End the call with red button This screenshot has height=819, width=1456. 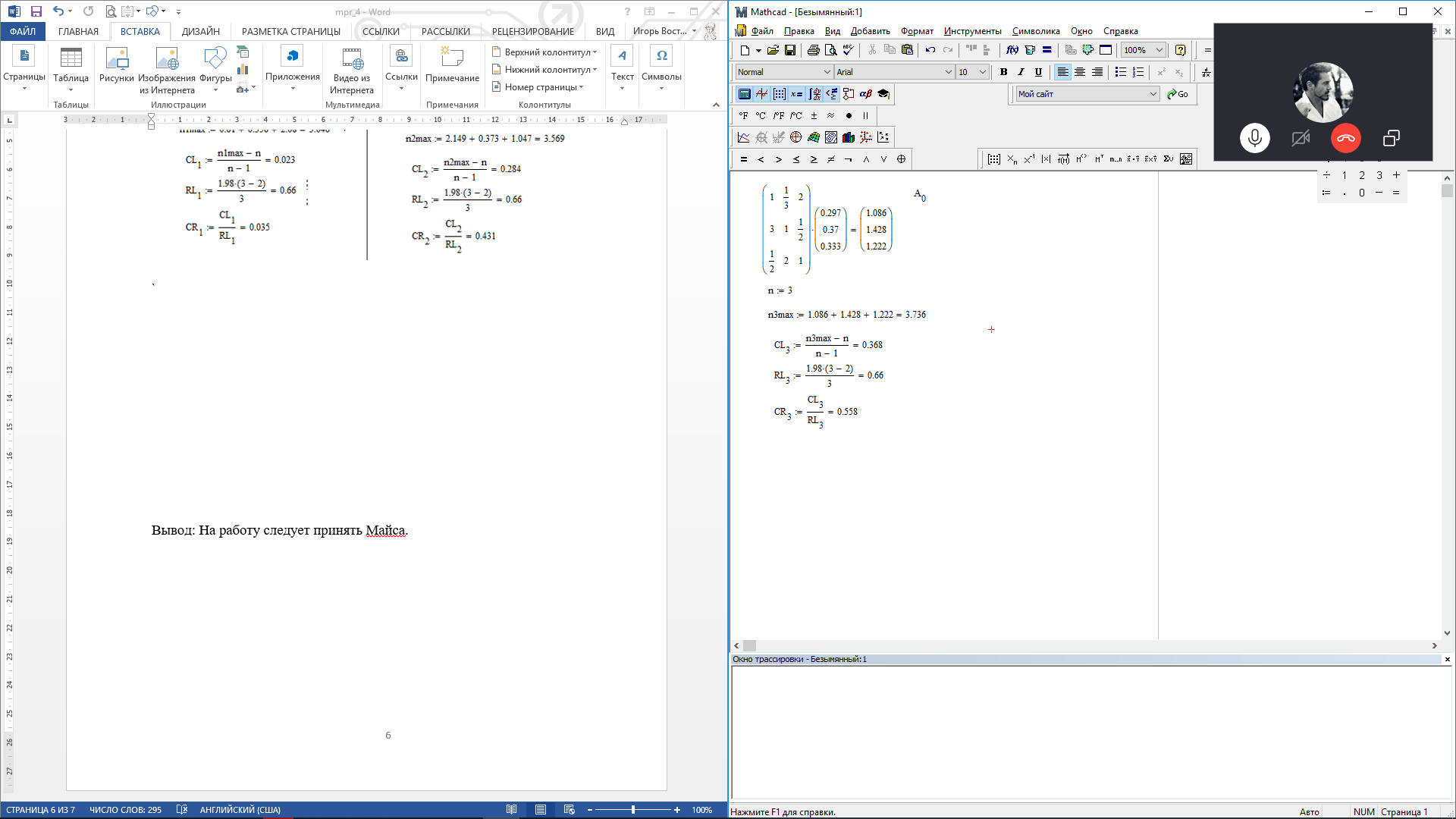pos(1345,138)
